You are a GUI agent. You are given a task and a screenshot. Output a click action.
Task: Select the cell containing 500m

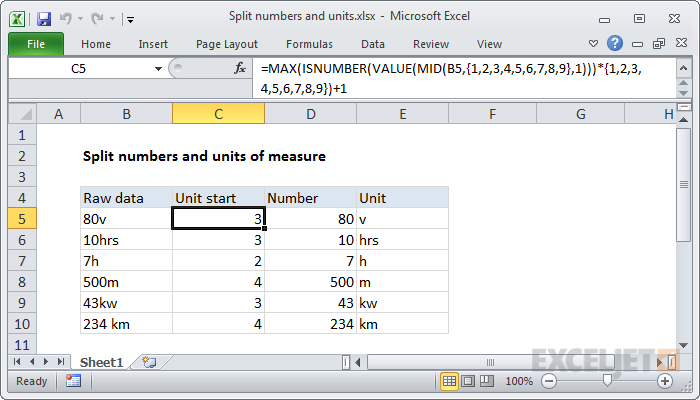click(126, 282)
